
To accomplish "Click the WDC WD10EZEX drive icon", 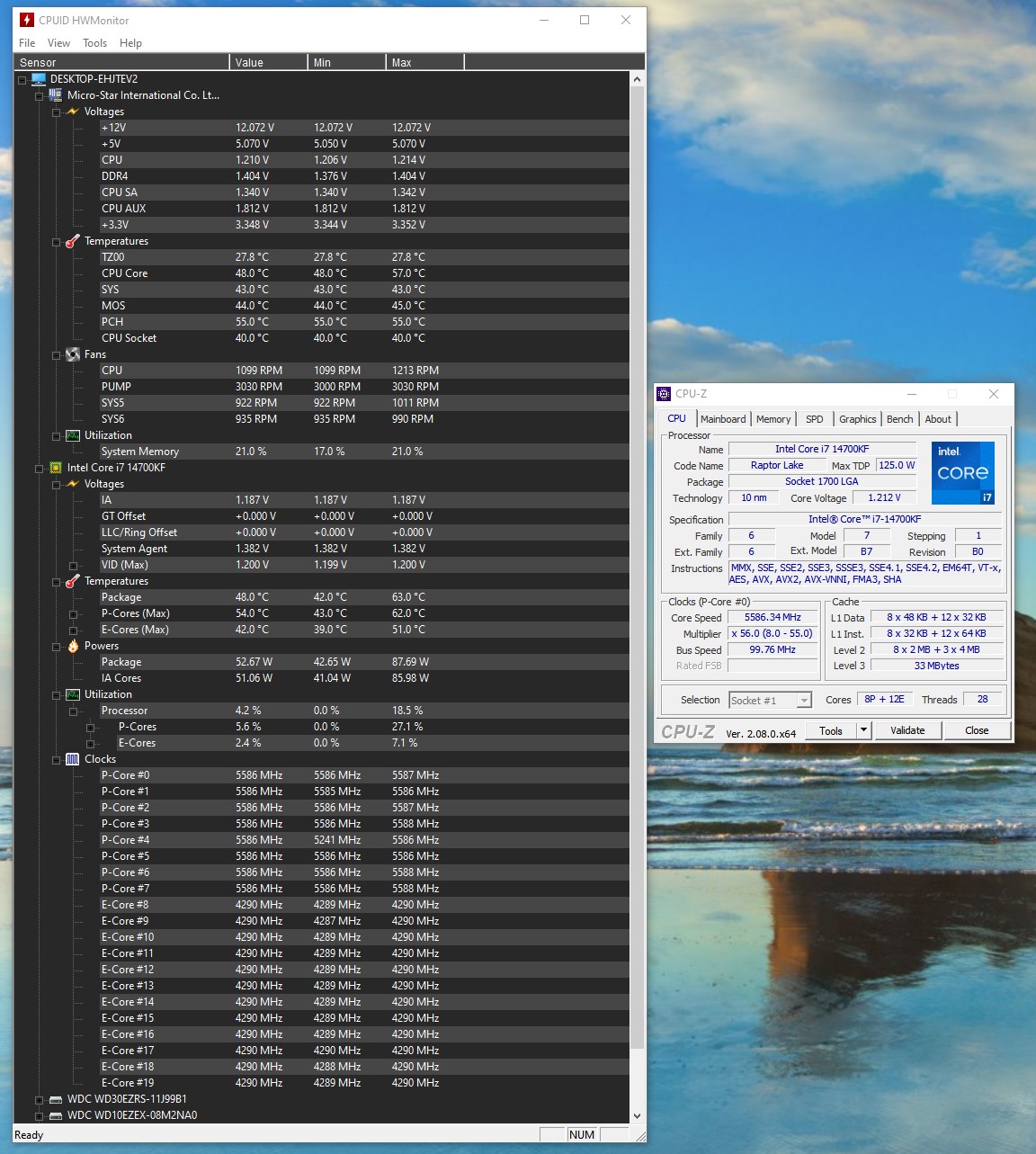I will [x=56, y=1115].
